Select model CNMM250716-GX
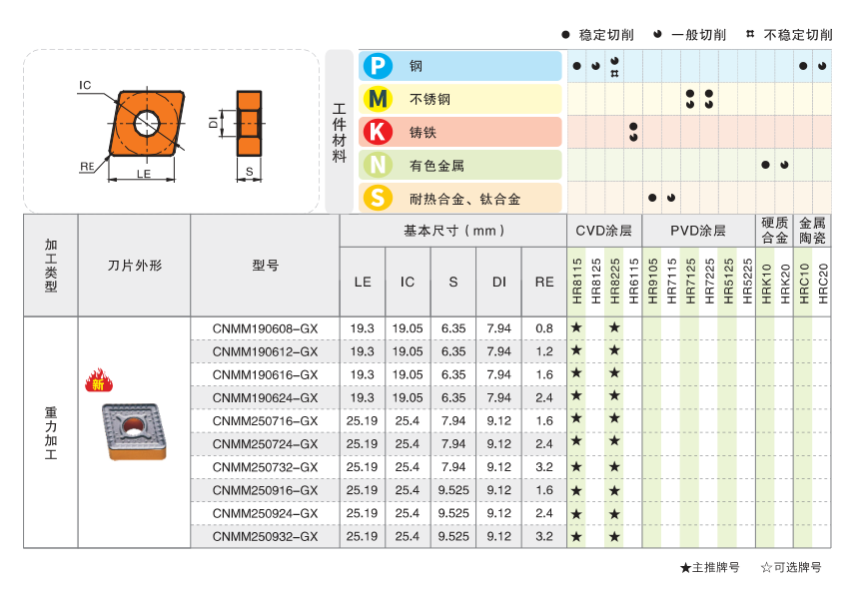 coord(265,421)
